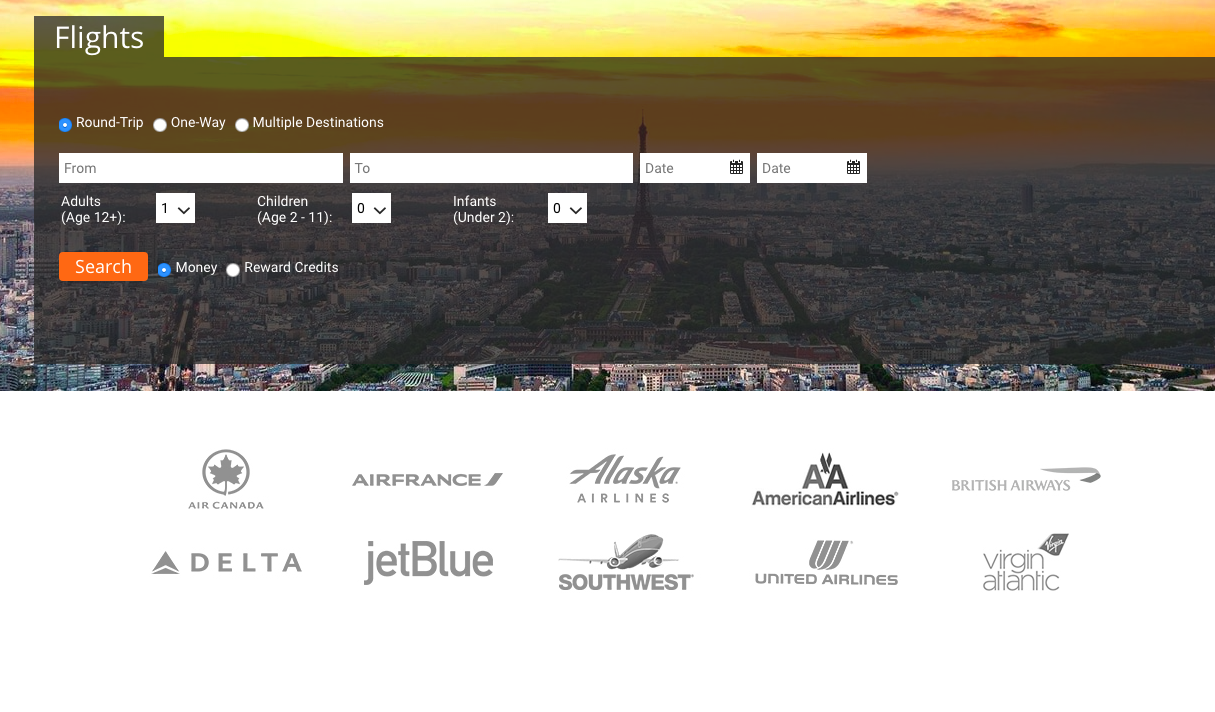Open the Children count dropdown

click(372, 208)
